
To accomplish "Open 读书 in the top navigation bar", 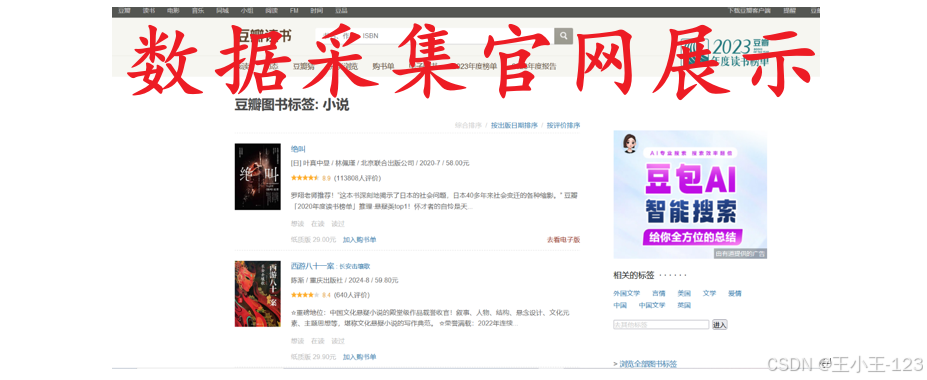I will 148,11.
